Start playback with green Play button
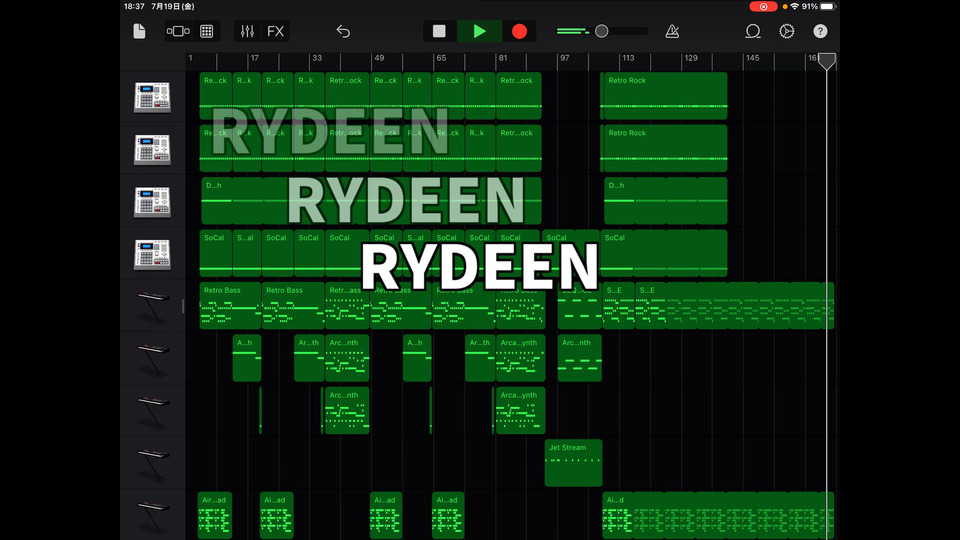 pyautogui.click(x=479, y=31)
